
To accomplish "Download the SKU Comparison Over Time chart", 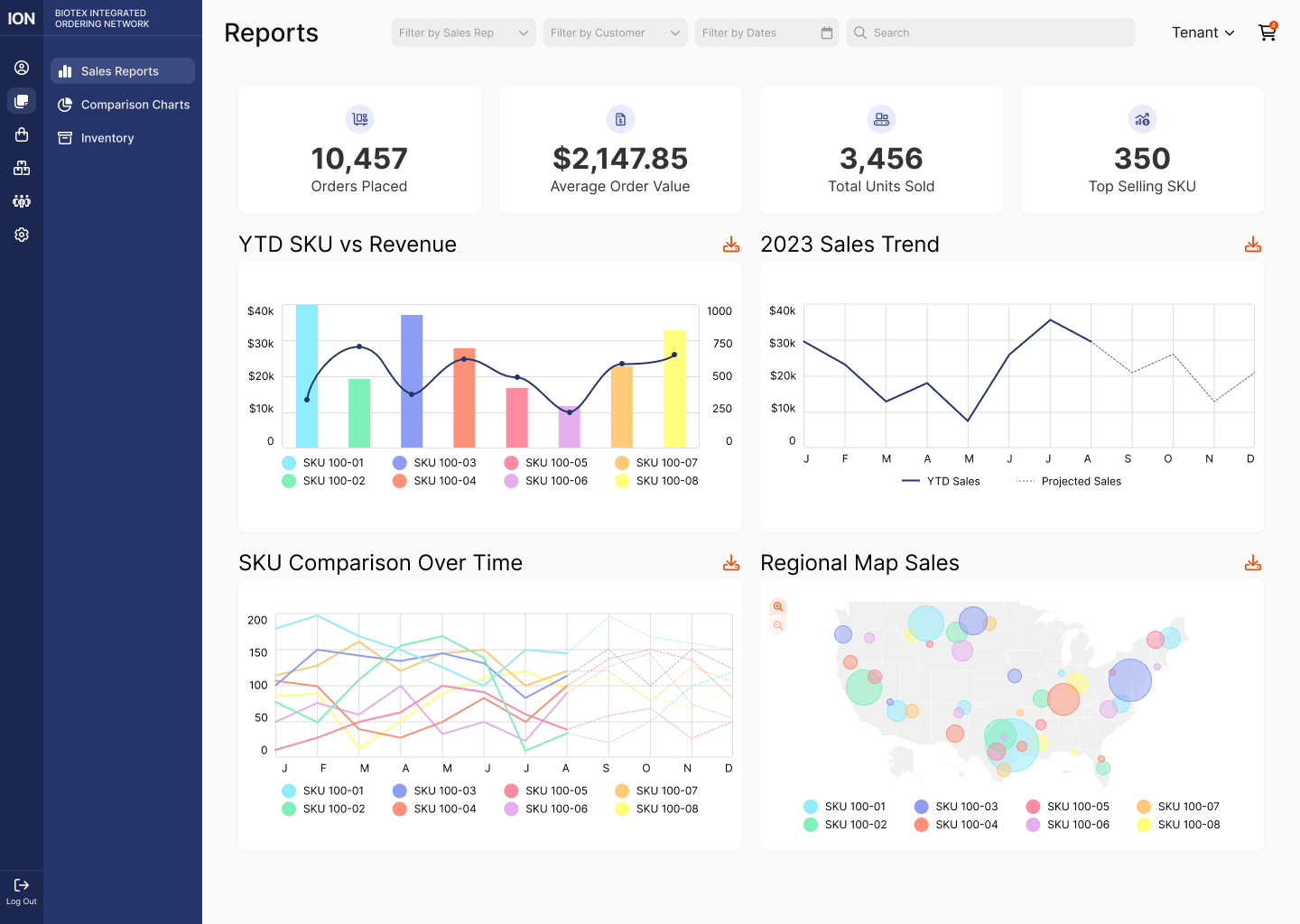I will (x=731, y=563).
